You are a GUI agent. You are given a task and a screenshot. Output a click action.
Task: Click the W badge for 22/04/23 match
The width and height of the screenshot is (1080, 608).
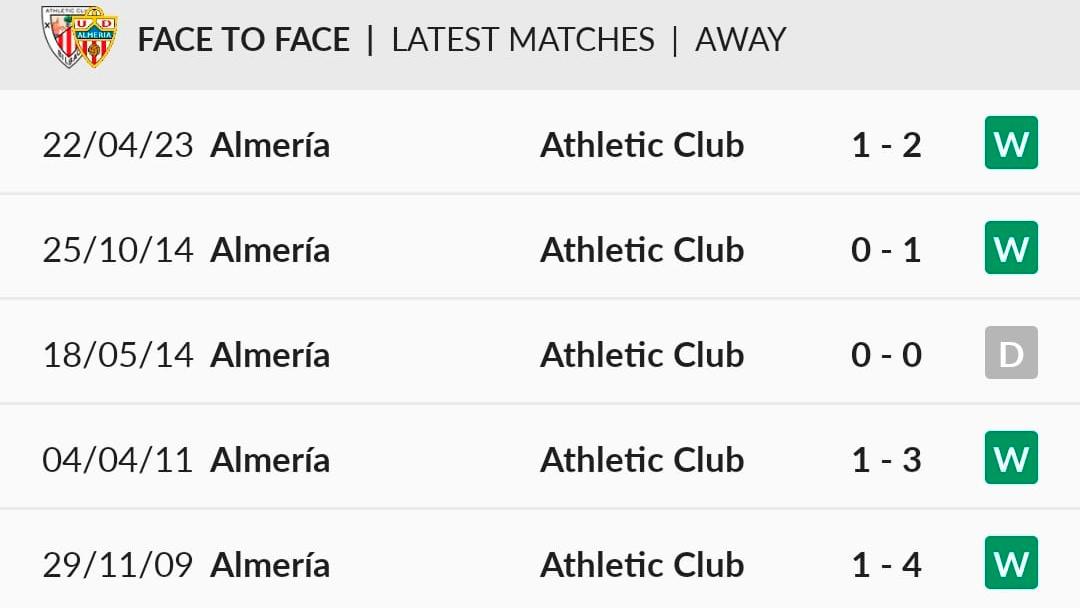pos(1011,143)
